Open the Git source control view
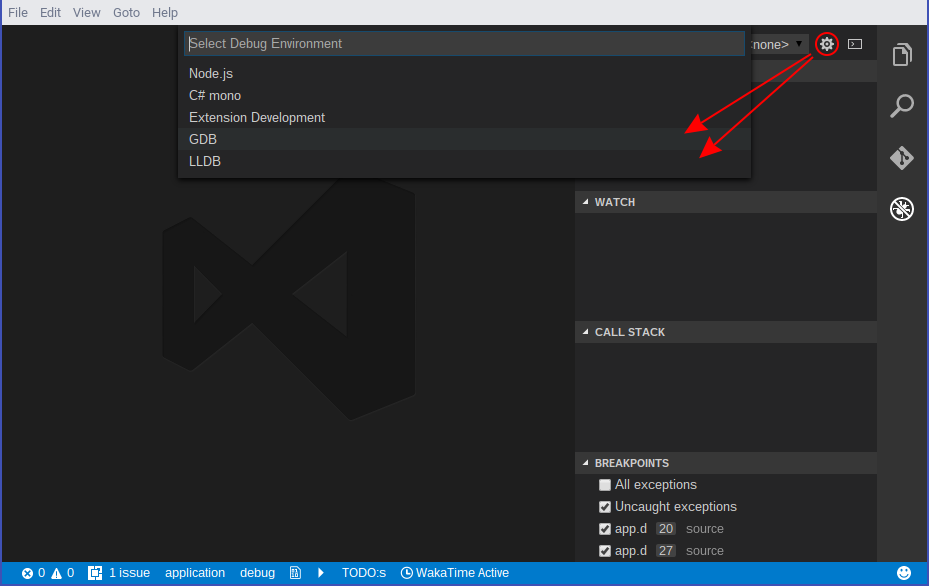The height and width of the screenshot is (586, 929). click(902, 158)
